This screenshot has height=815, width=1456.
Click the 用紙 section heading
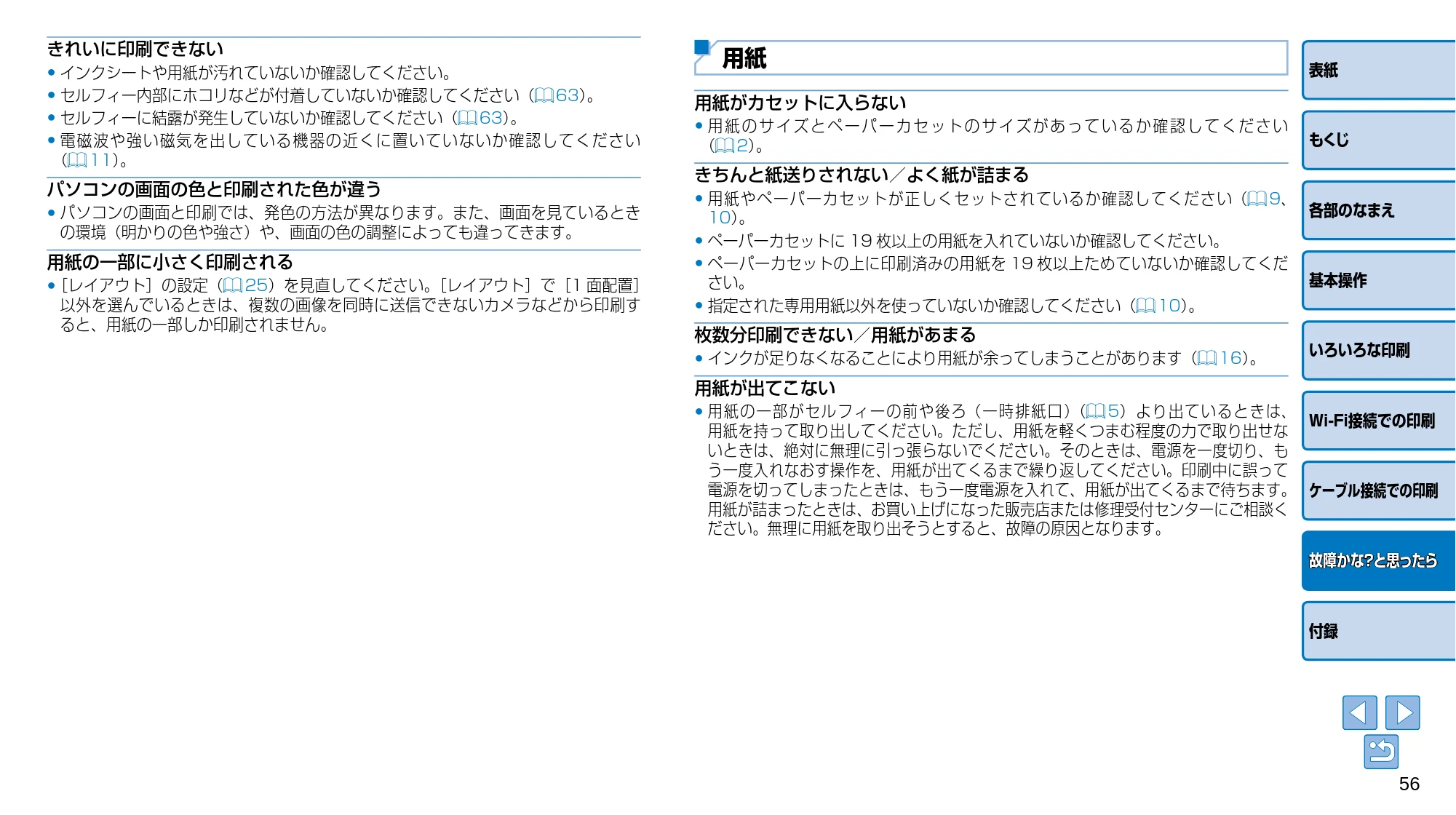pyautogui.click(x=744, y=58)
